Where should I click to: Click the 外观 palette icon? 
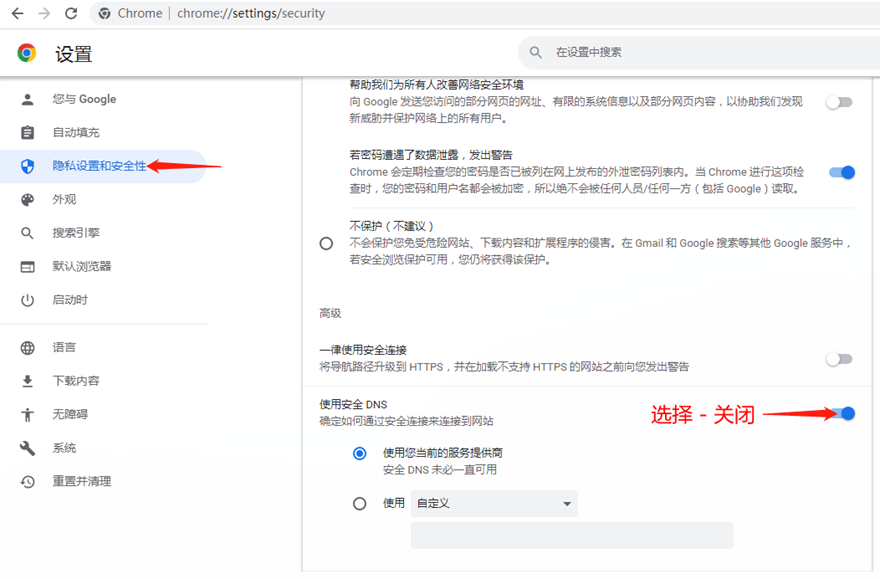pyautogui.click(x=28, y=200)
